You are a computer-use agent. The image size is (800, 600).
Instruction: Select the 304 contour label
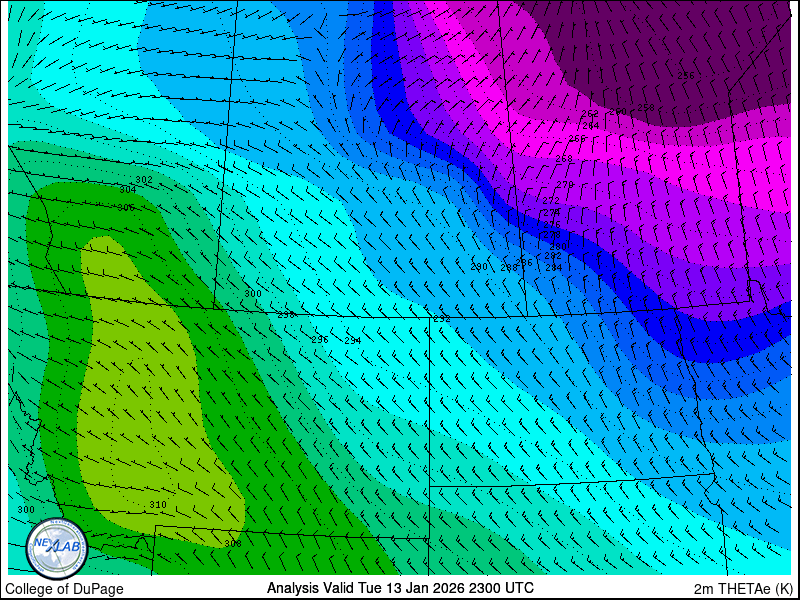click(128, 190)
